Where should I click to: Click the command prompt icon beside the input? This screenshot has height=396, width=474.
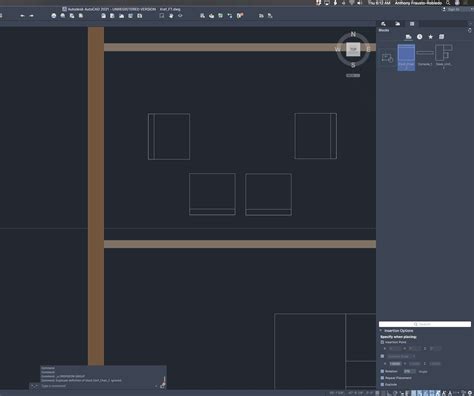tap(34, 386)
